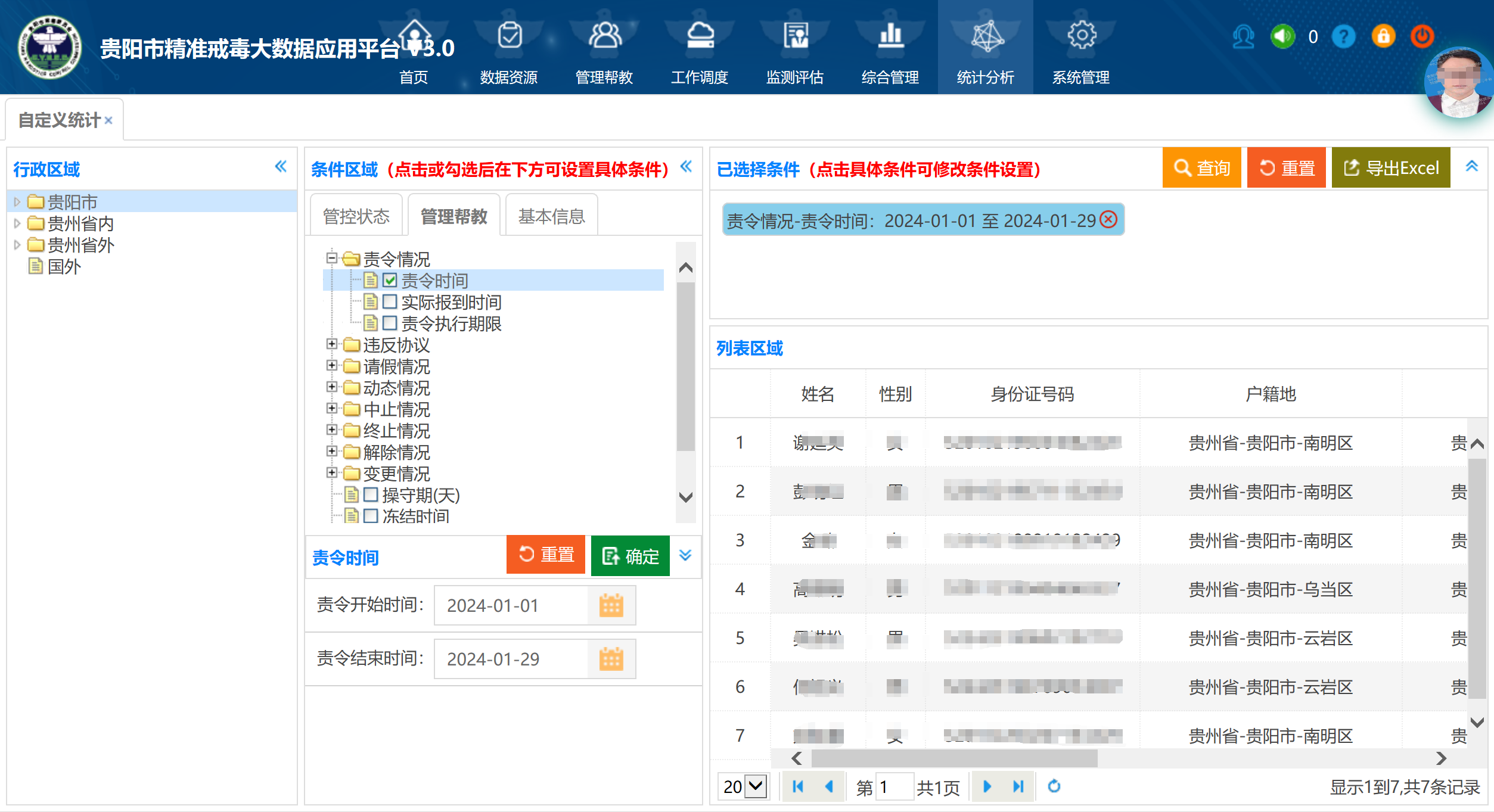Refresh the list with reload icon
Viewport: 1494px width, 812px height.
[1054, 786]
